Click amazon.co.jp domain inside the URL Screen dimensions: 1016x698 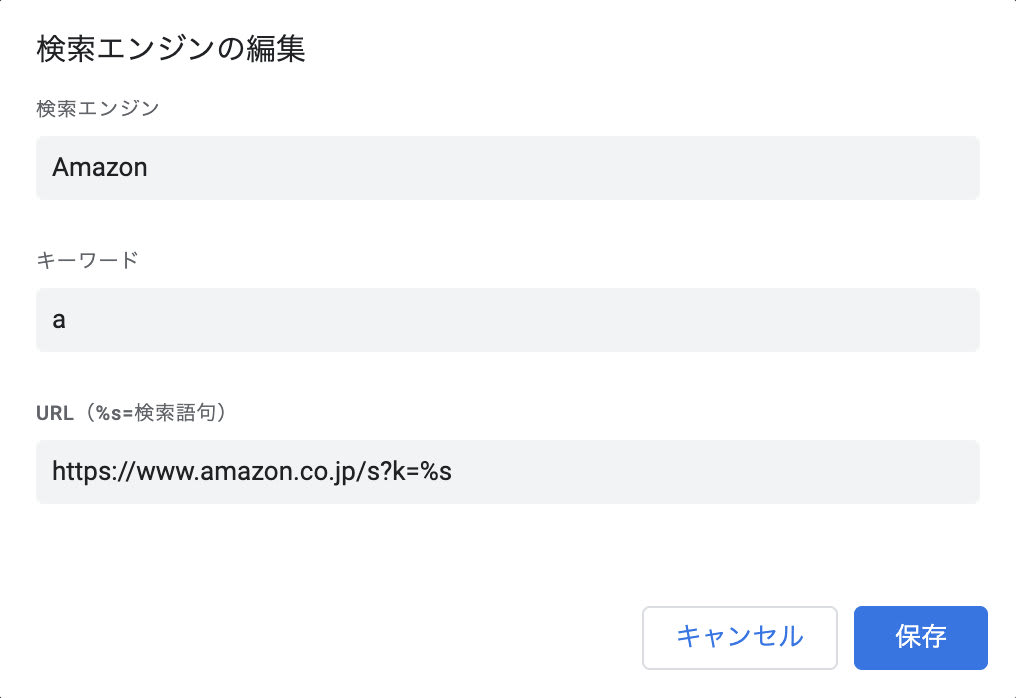pos(268,472)
